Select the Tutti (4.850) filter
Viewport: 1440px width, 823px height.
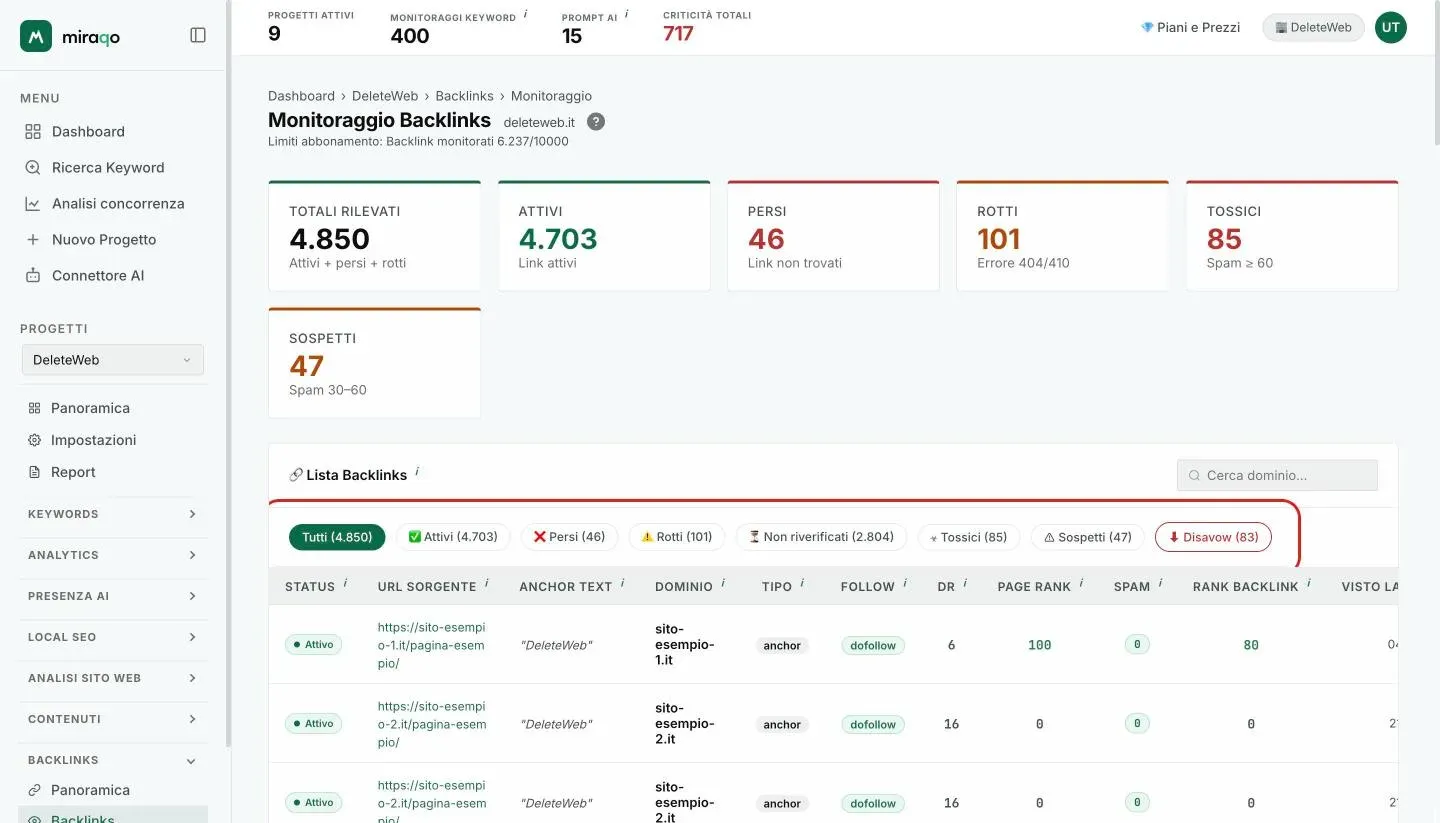pos(337,537)
